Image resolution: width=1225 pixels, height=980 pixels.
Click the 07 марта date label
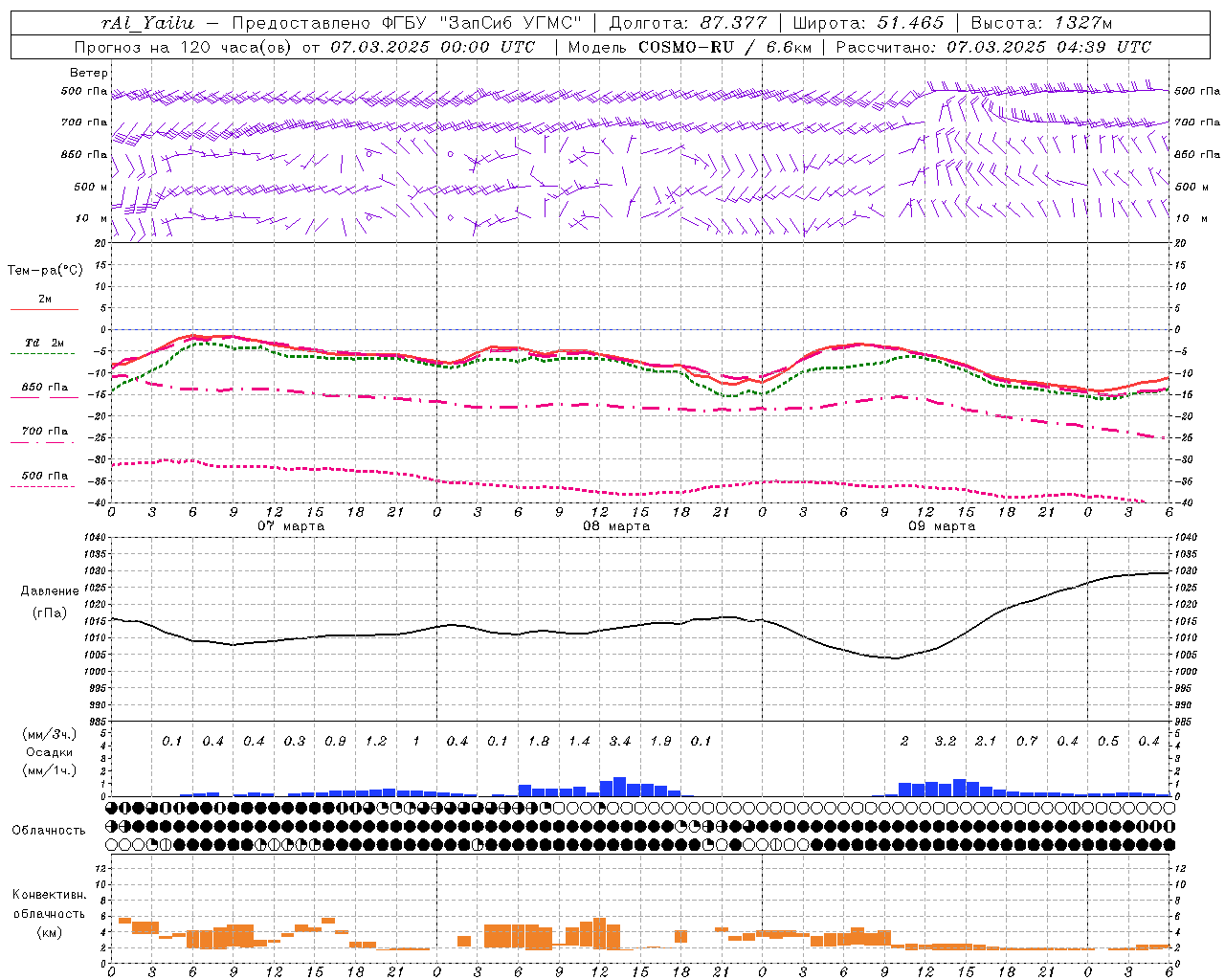coord(291,526)
